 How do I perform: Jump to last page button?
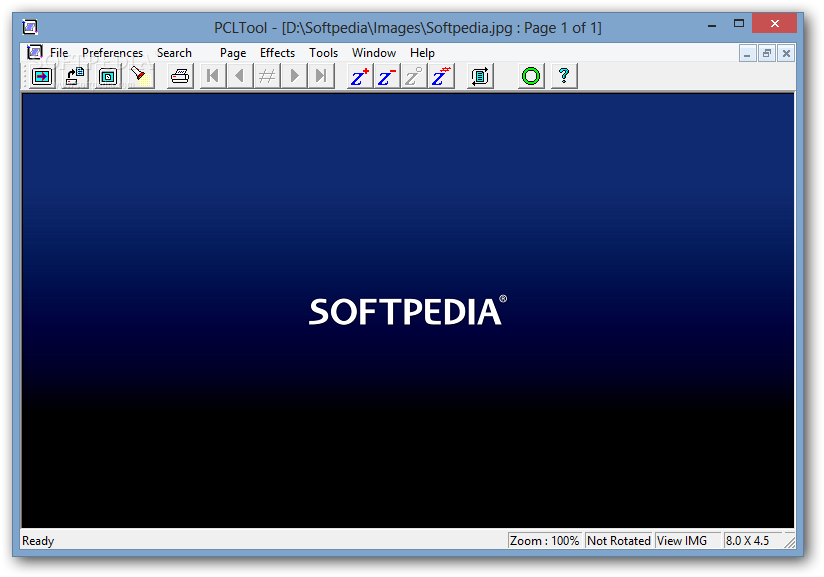321,76
